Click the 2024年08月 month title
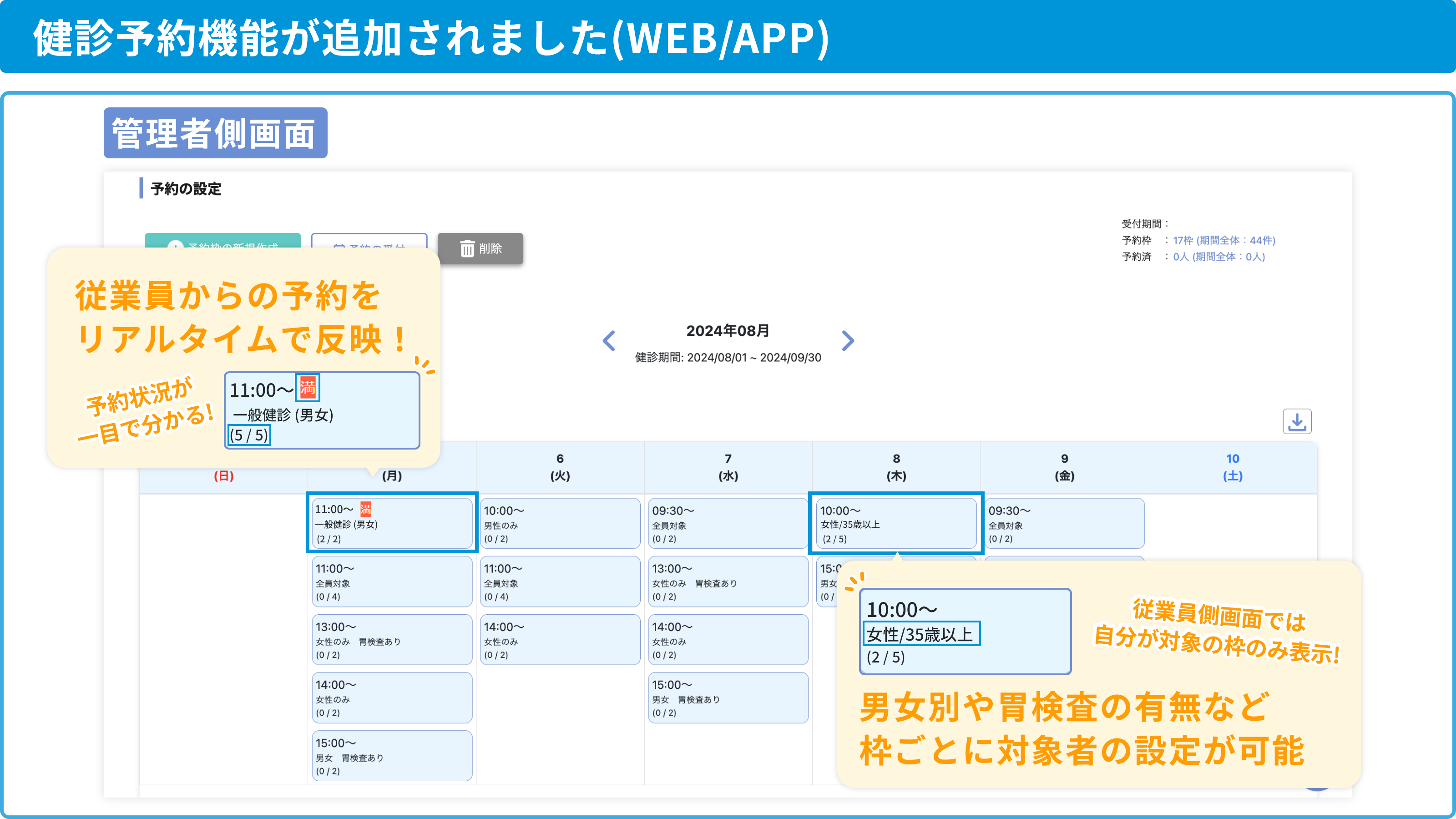Viewport: 1456px width, 819px height. [x=728, y=331]
